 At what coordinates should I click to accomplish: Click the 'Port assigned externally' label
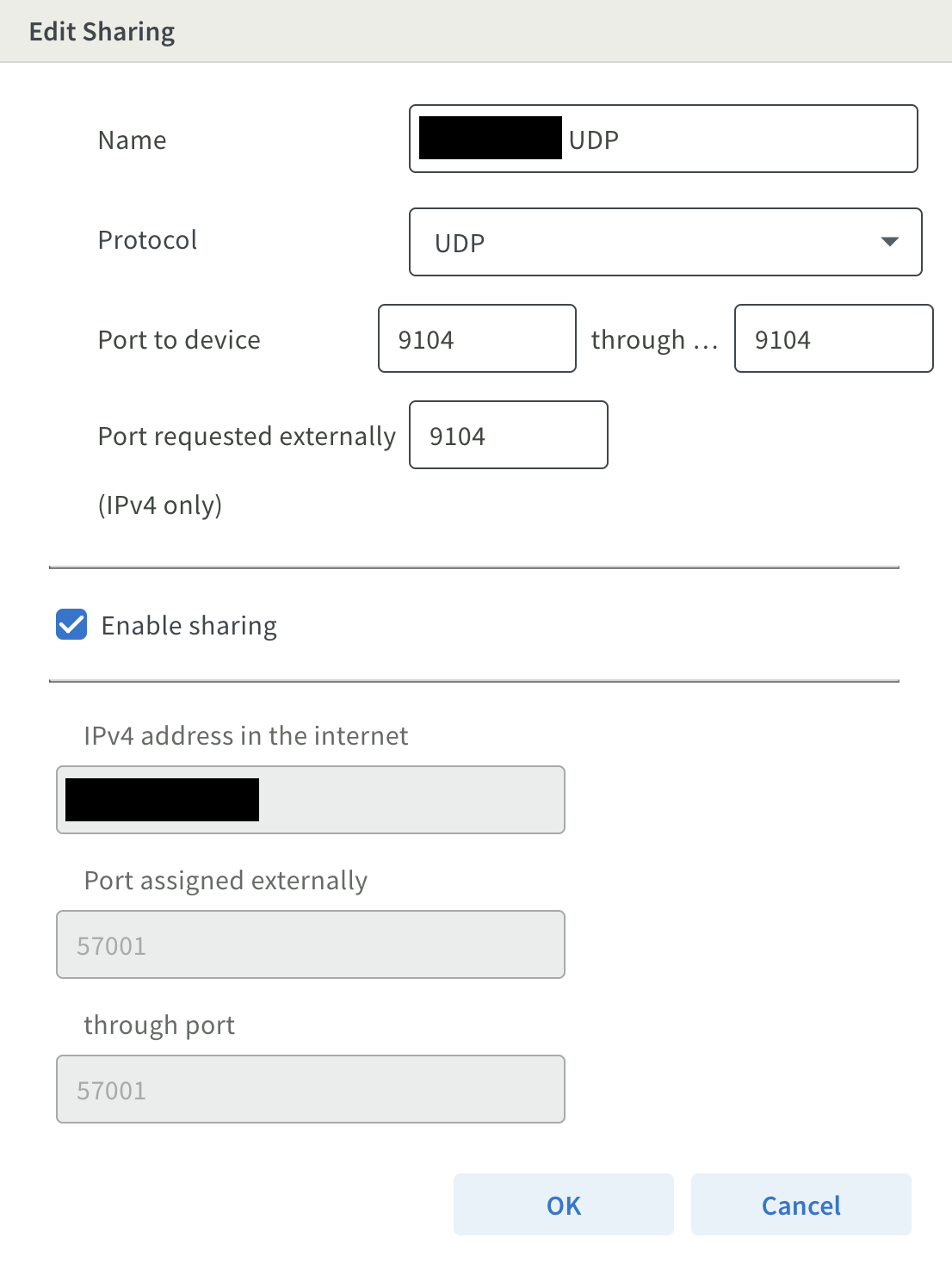(x=226, y=881)
